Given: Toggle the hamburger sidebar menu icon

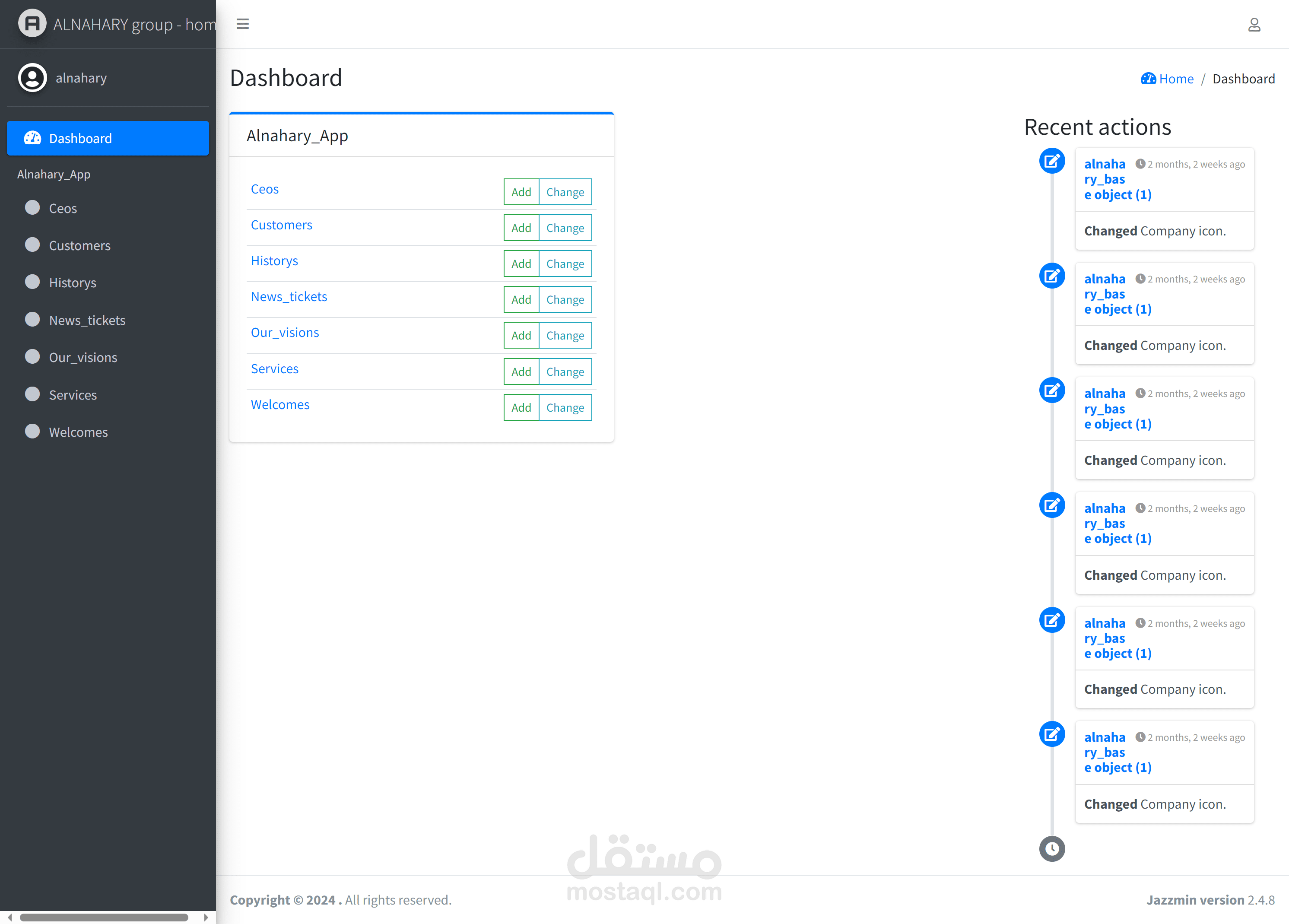Looking at the screenshot, I should pyautogui.click(x=243, y=24).
